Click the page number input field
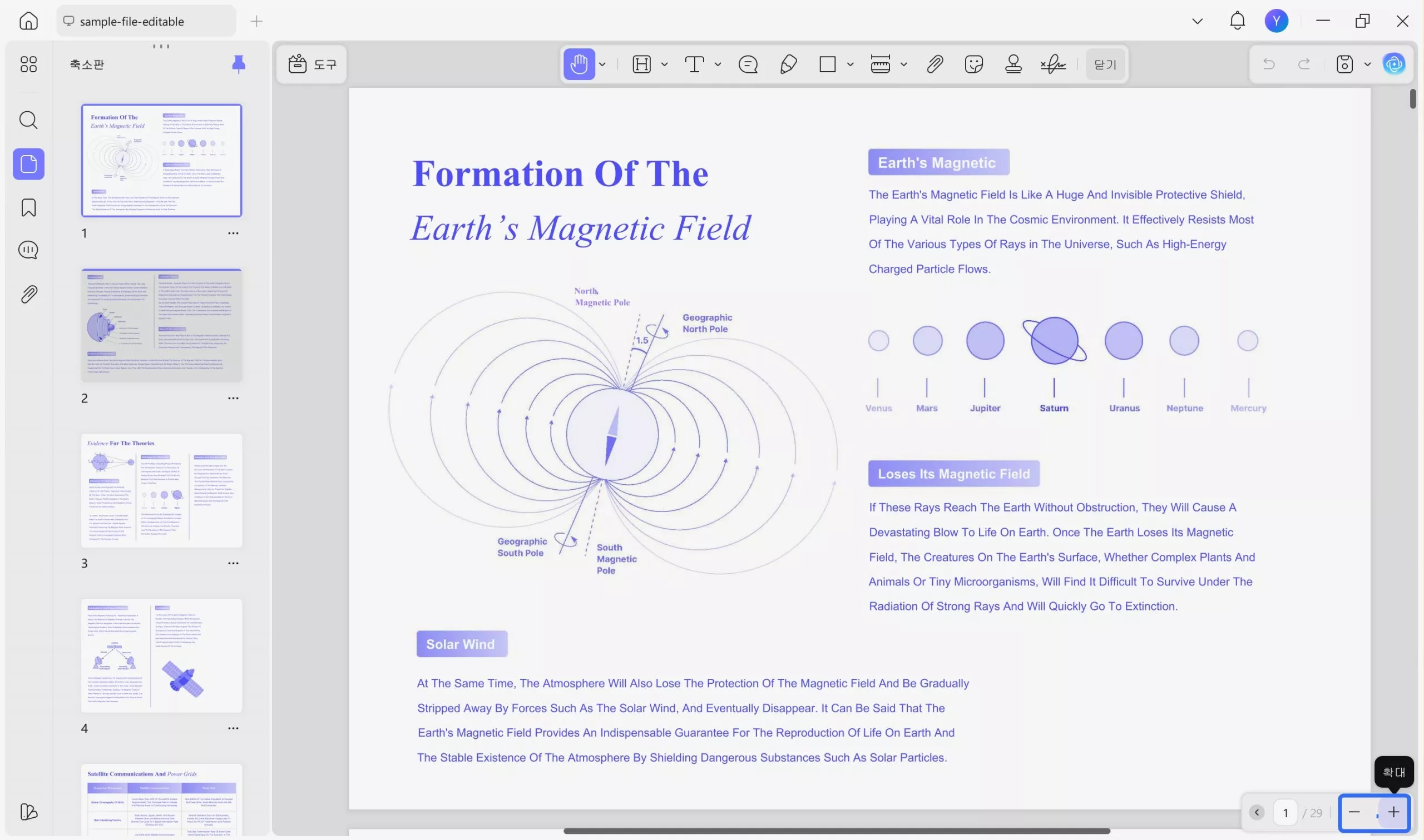1424x840 pixels. pyautogui.click(x=1285, y=812)
